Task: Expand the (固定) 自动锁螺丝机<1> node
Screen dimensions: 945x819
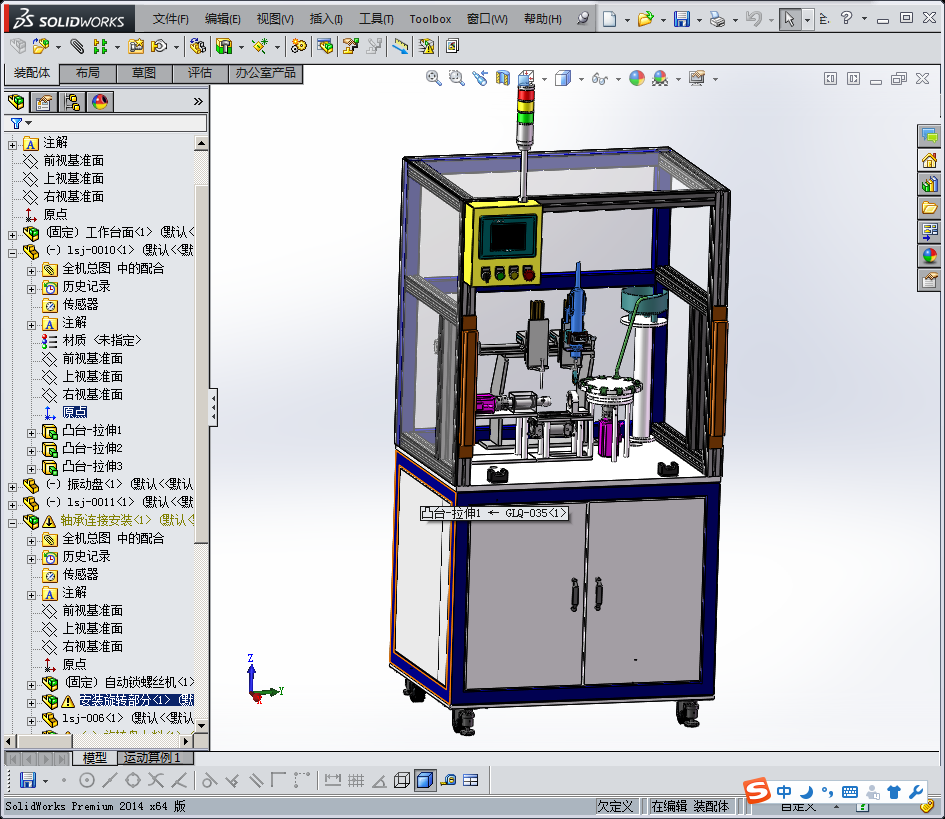Action: pyautogui.click(x=31, y=685)
